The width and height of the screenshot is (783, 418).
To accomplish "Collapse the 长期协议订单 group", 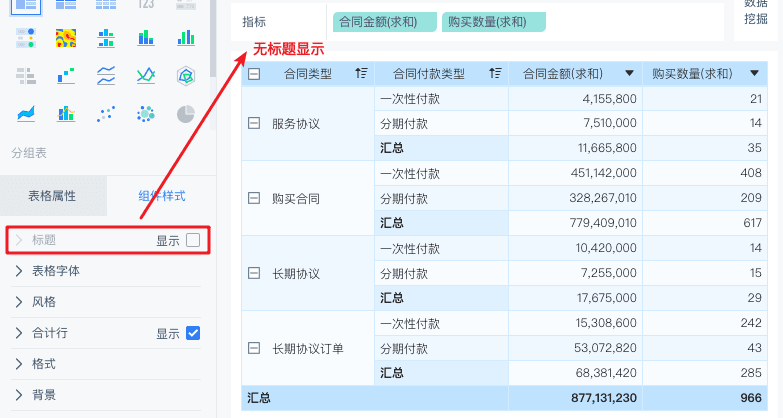I will [254, 348].
